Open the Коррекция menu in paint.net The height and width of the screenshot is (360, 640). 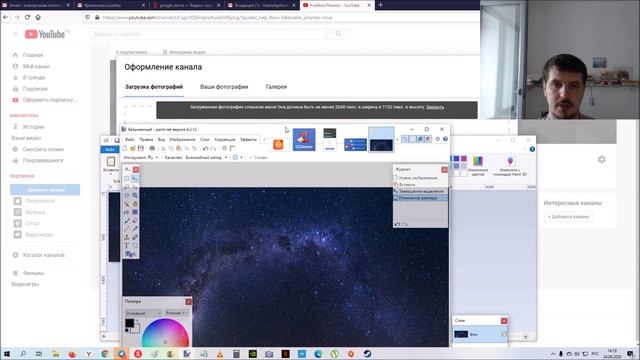tap(225, 140)
